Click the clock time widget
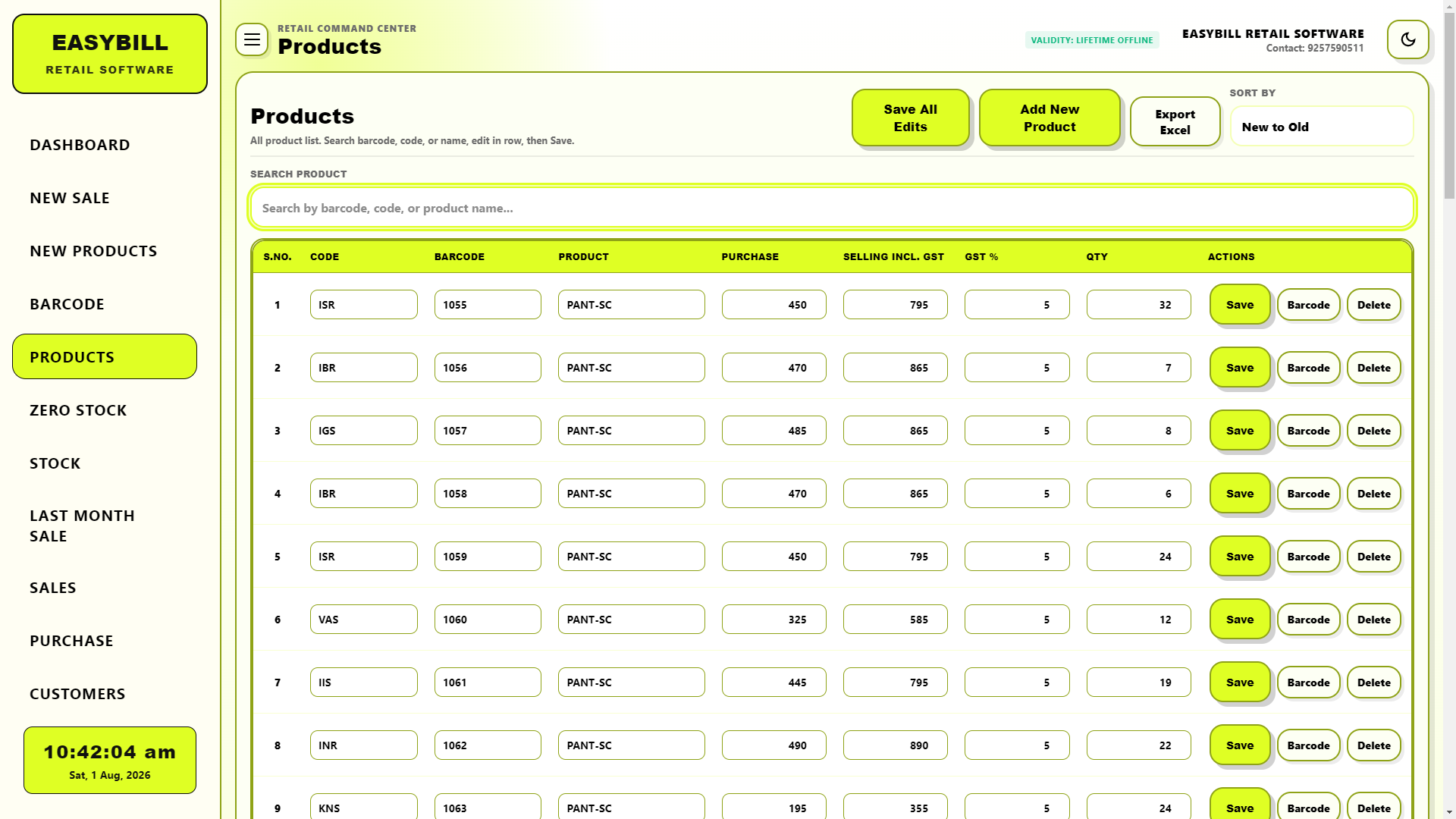 pyautogui.click(x=110, y=760)
